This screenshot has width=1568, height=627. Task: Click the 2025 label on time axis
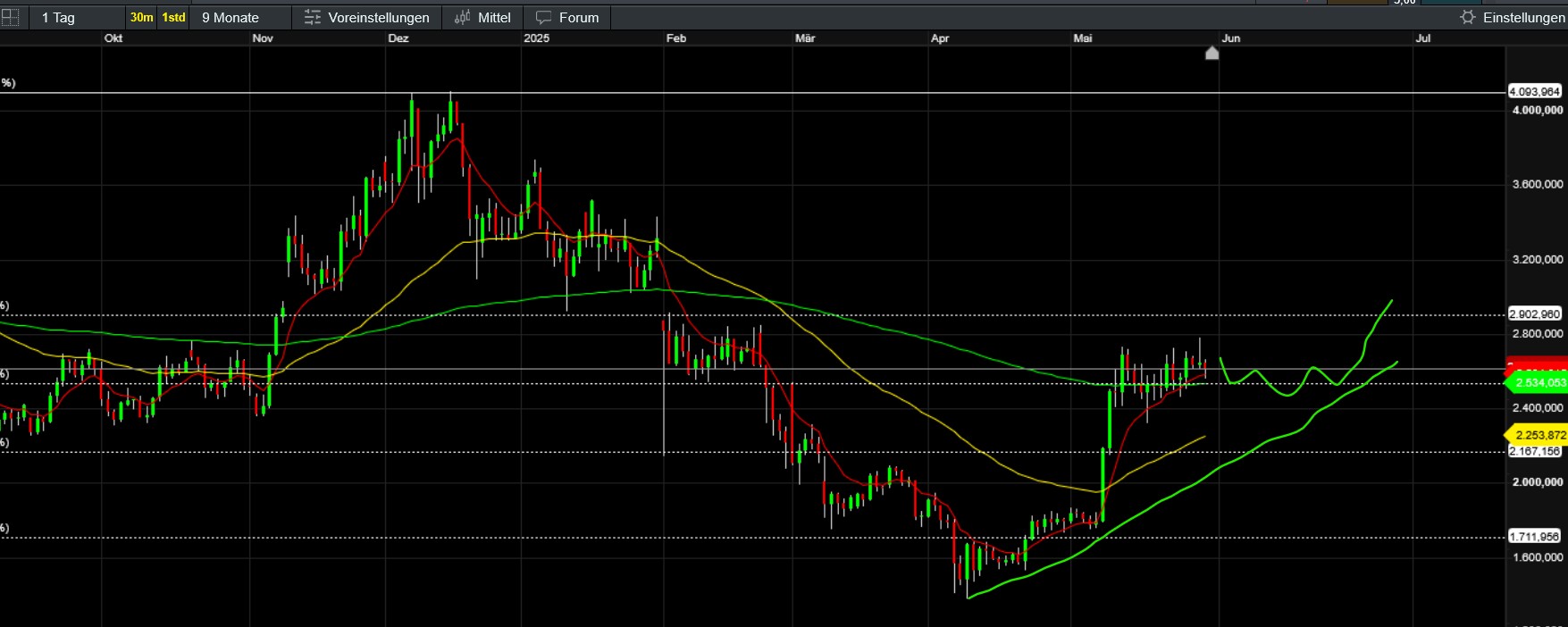pyautogui.click(x=537, y=38)
